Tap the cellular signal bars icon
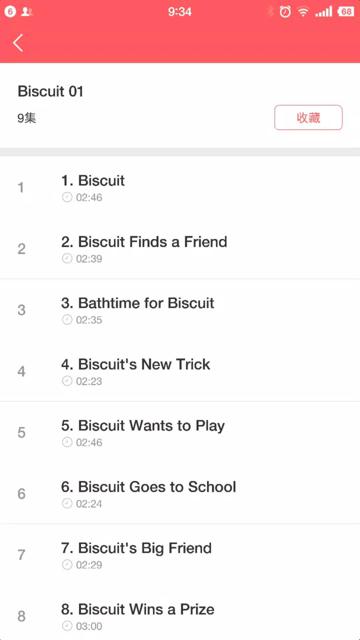The image size is (360, 640). [x=324, y=12]
